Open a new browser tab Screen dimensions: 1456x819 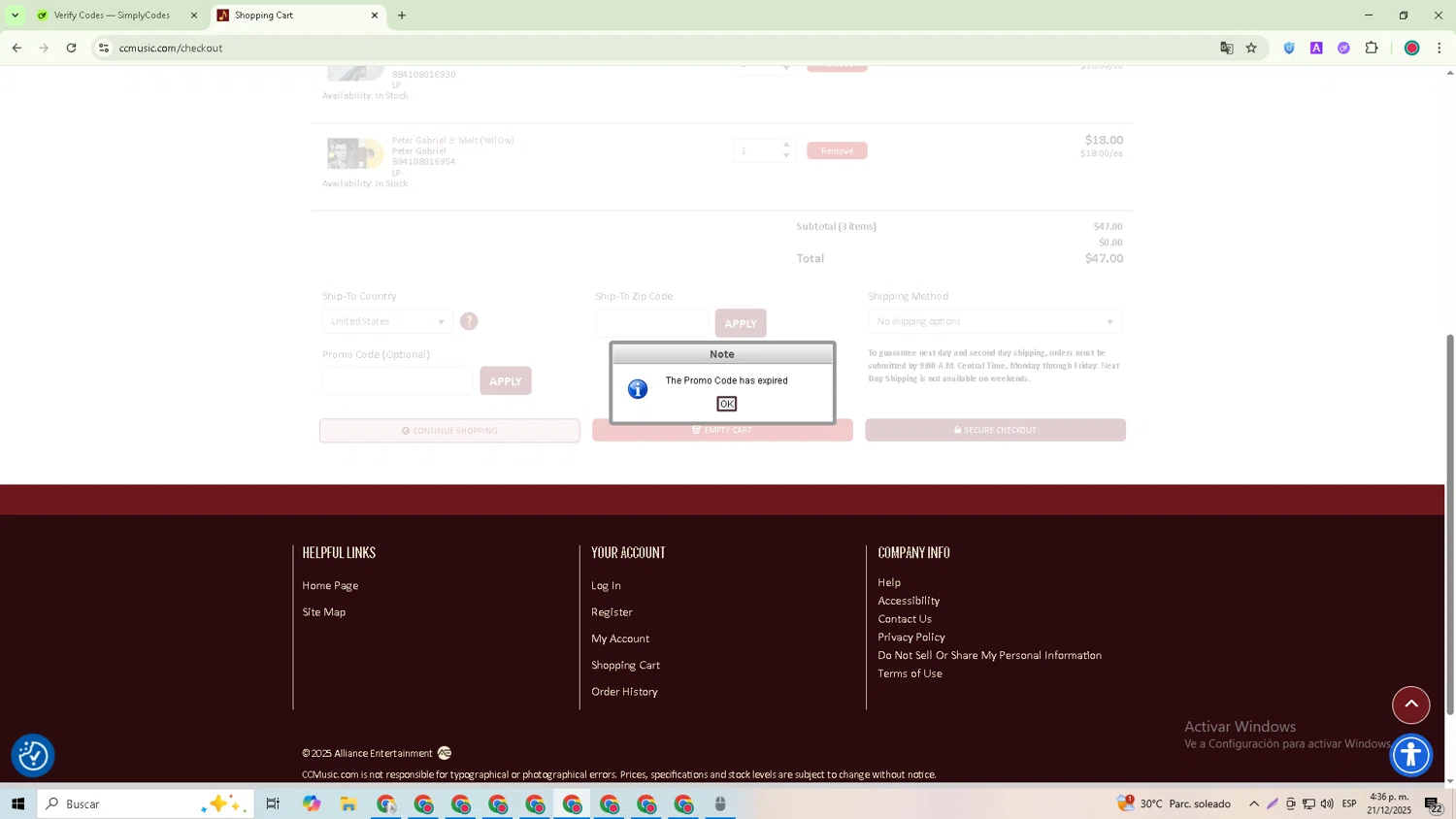(402, 16)
